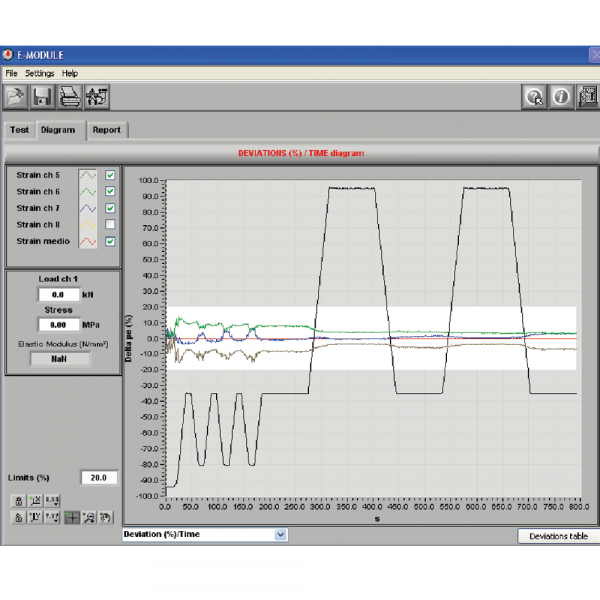This screenshot has height=600, width=600.
Task: Click the Open file toolbar icon
Action: 16,97
